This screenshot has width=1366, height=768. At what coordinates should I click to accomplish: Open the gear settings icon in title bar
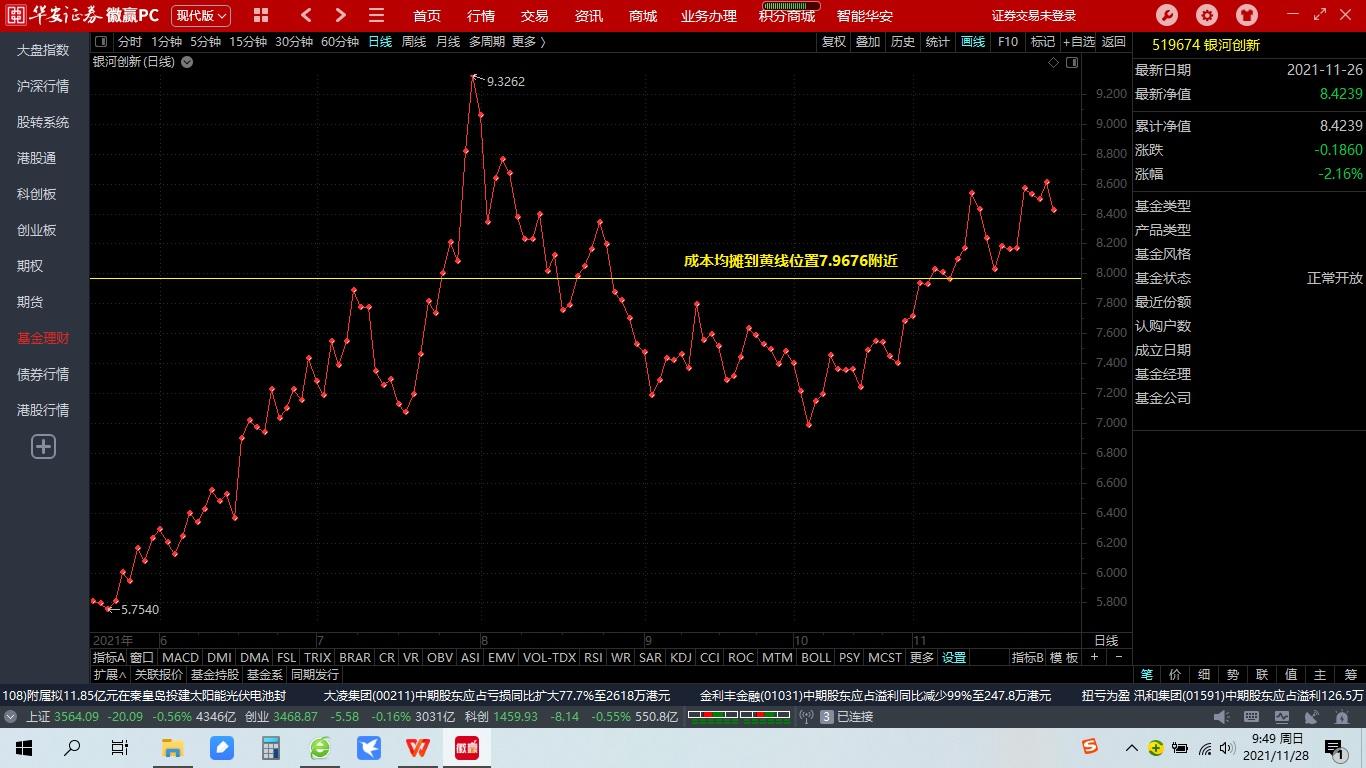pyautogui.click(x=1207, y=15)
